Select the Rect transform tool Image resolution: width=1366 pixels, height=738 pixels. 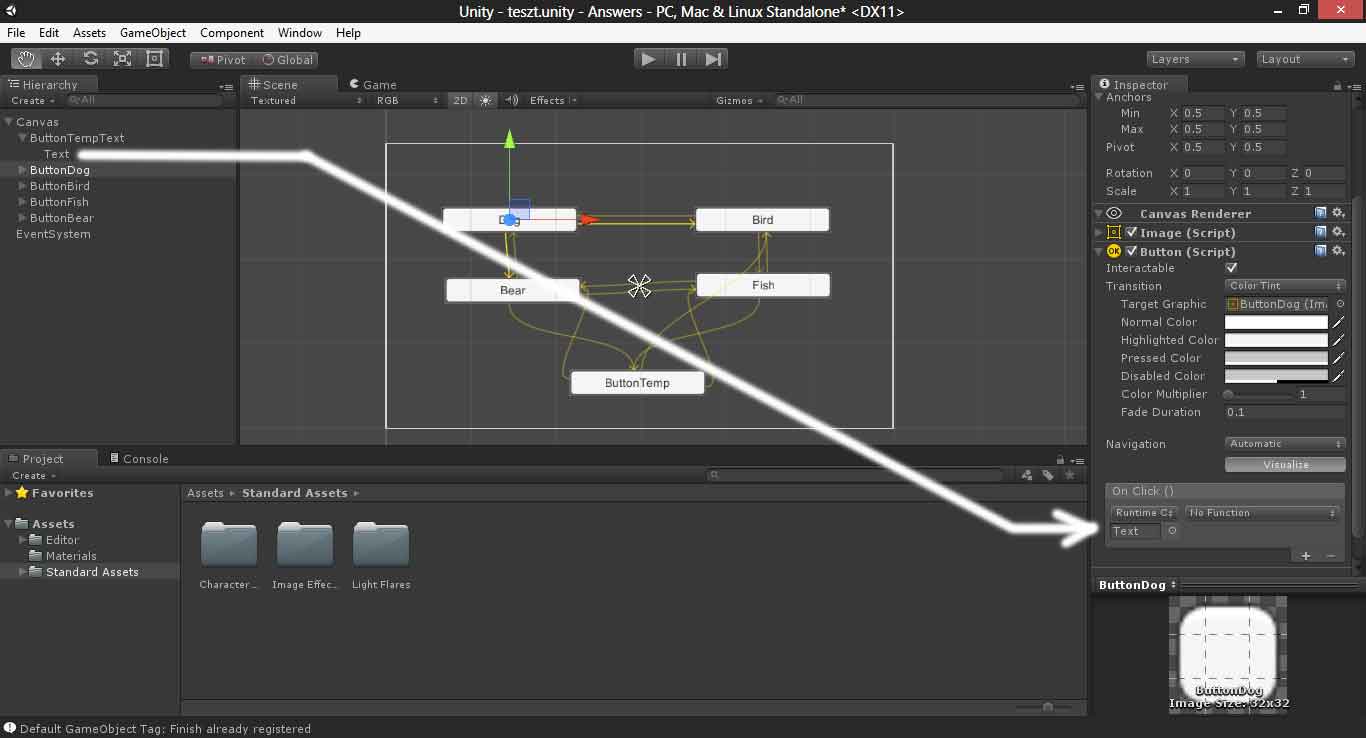click(154, 59)
